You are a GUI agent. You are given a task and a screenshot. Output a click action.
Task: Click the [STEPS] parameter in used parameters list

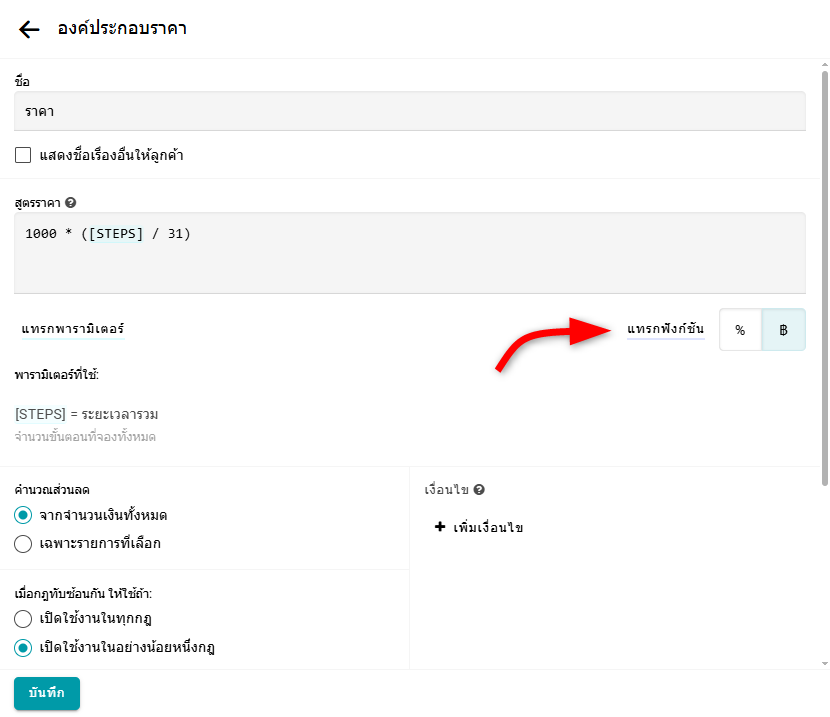pyautogui.click(x=40, y=414)
